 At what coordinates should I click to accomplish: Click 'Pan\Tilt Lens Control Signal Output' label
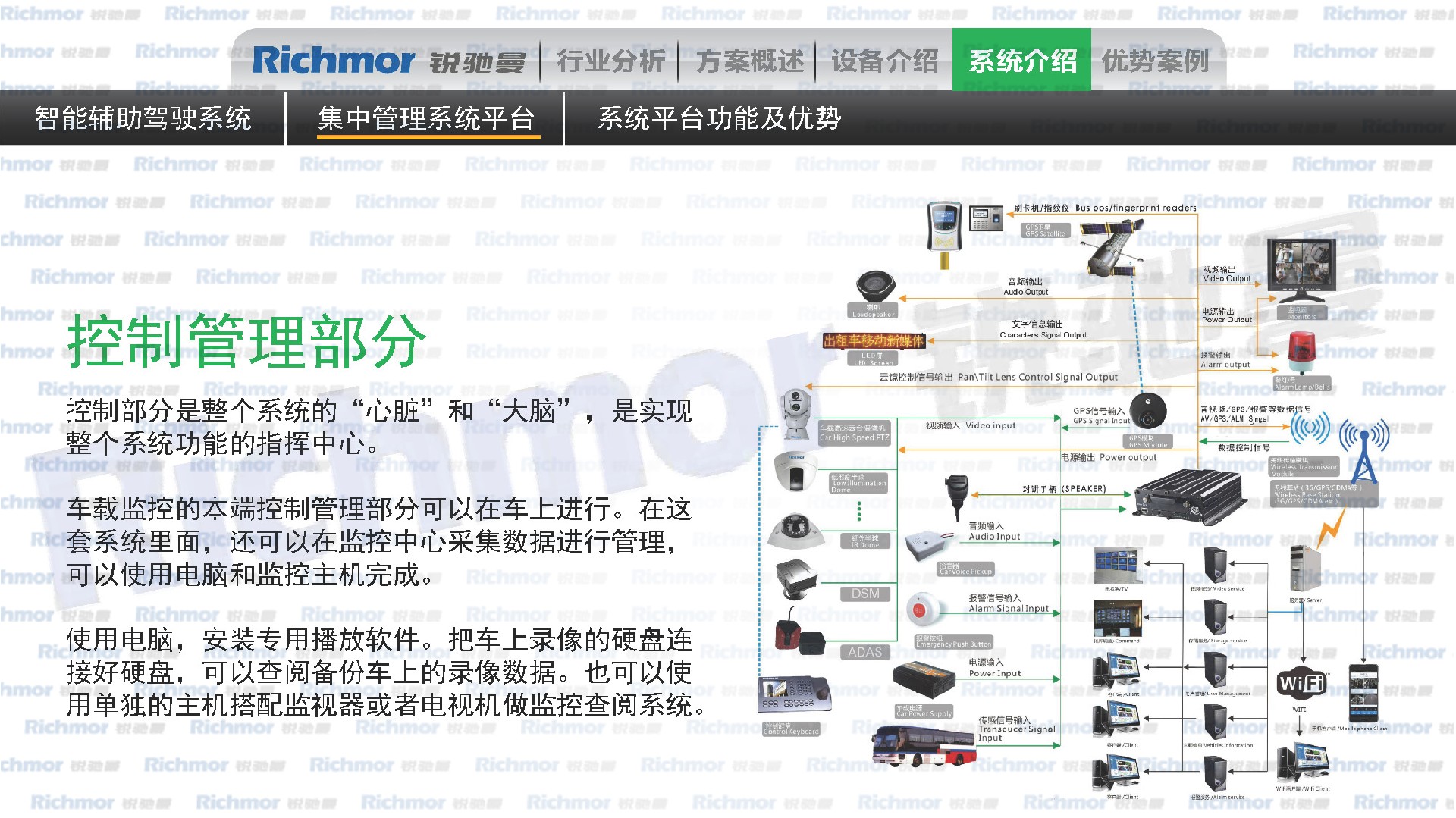pyautogui.click(x=1037, y=377)
